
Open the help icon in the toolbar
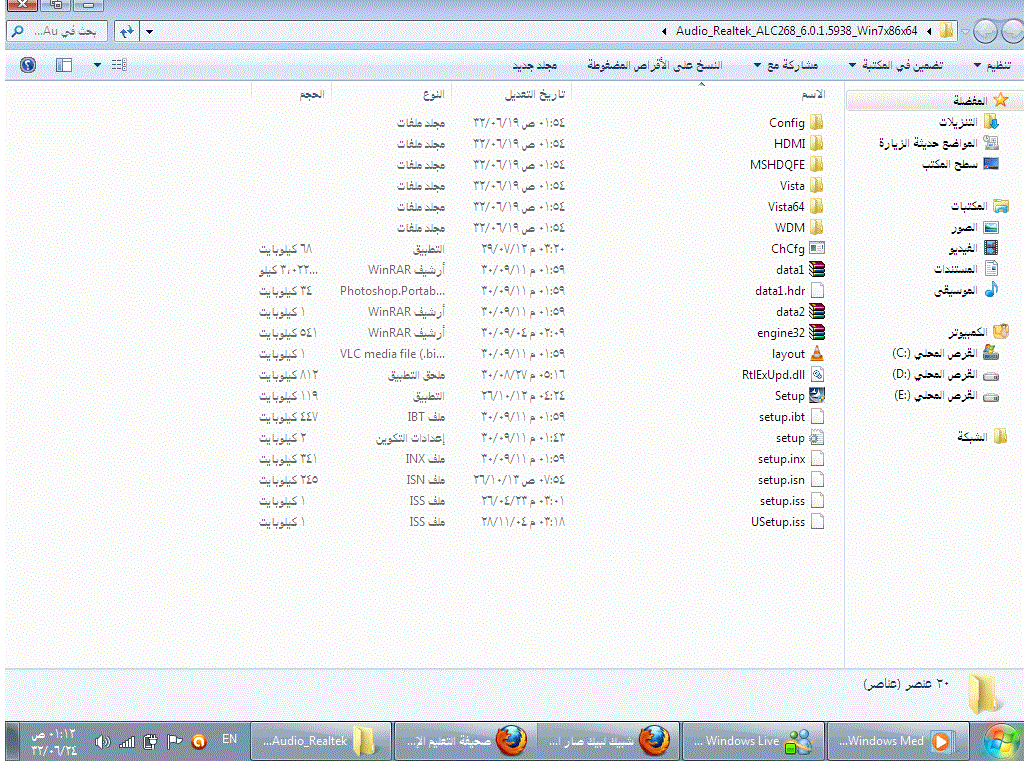[27, 65]
